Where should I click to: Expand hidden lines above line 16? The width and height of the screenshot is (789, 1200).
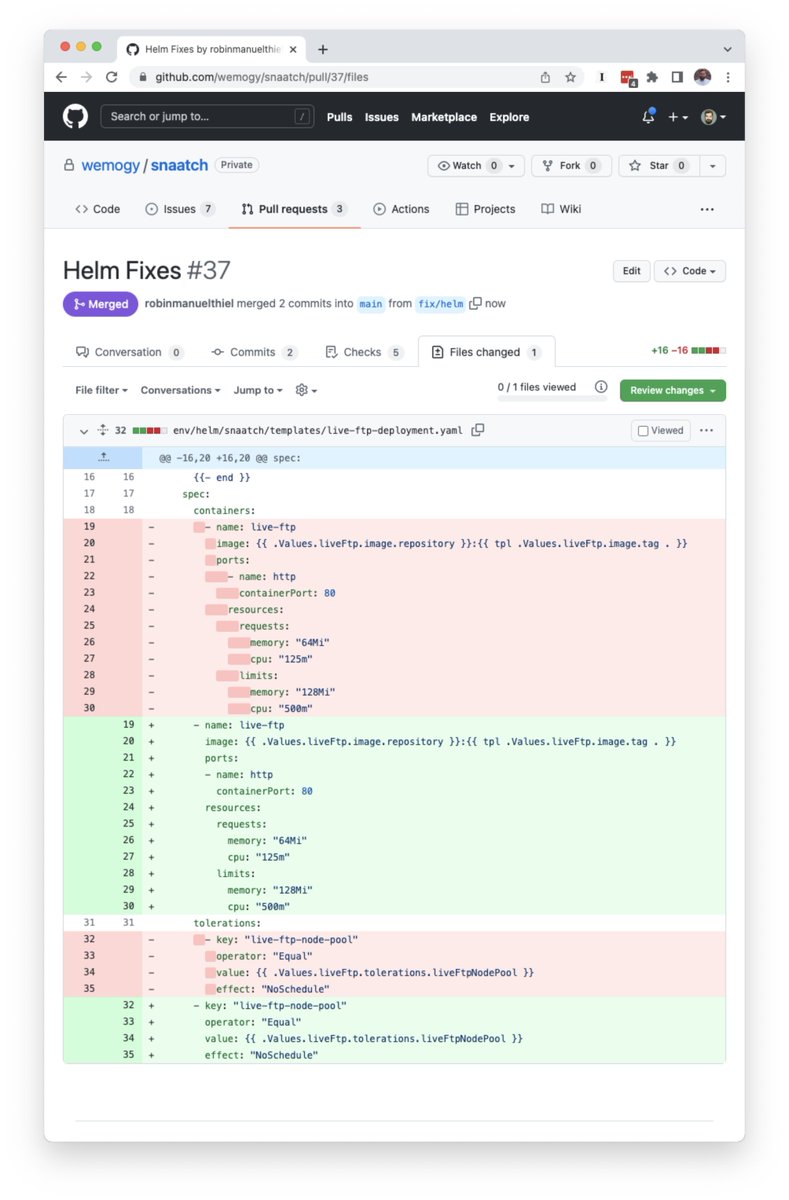[102, 458]
